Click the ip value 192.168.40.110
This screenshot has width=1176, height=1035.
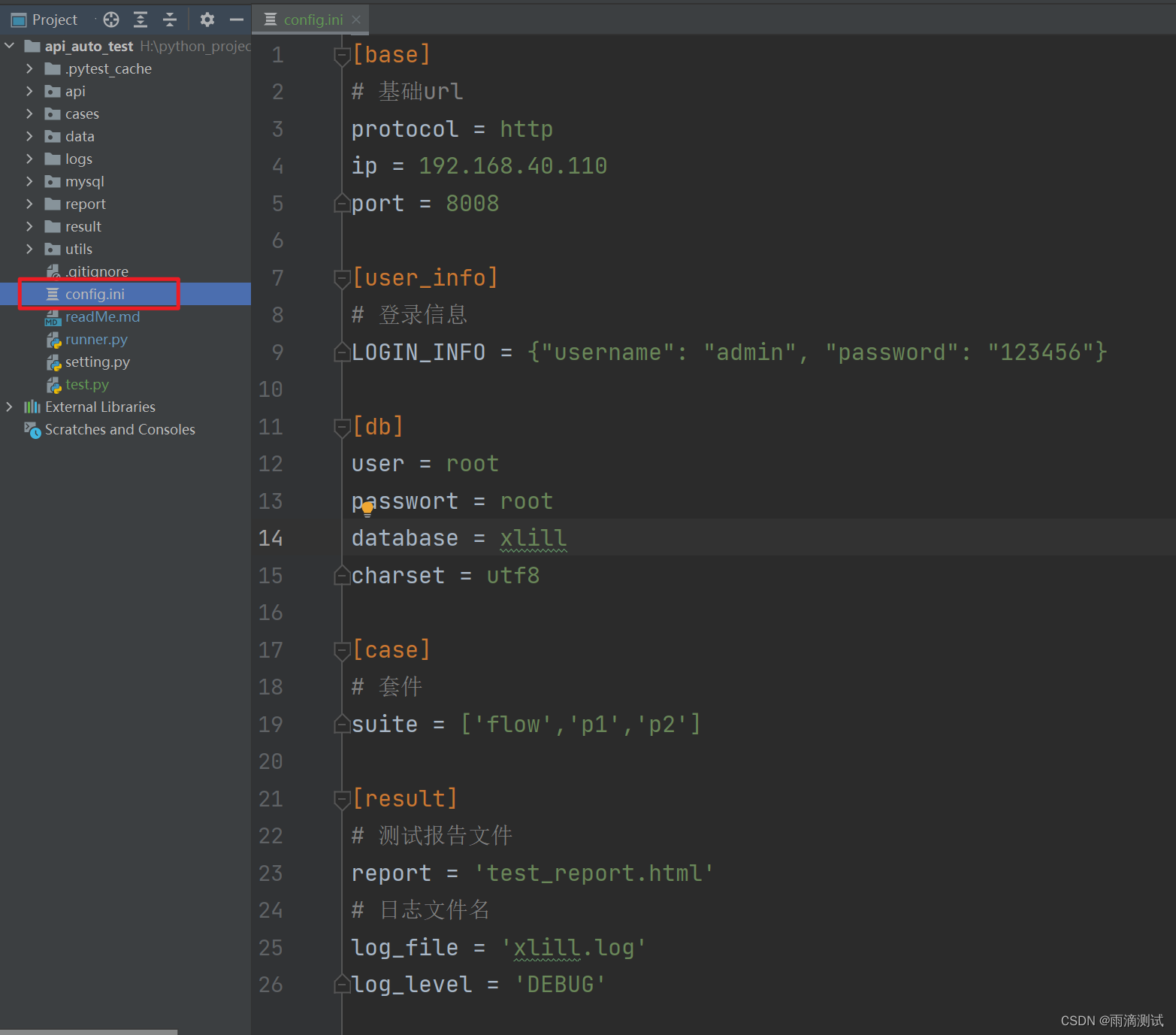(512, 166)
